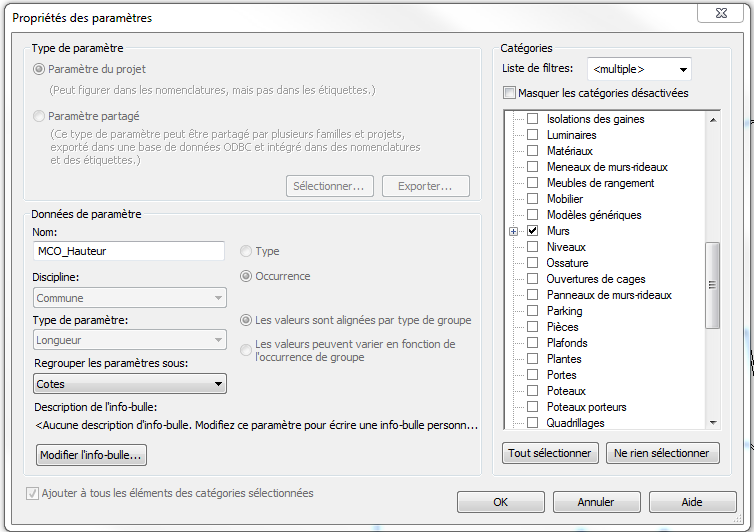Open Aide help button
This screenshot has width=754, height=532.
point(692,502)
